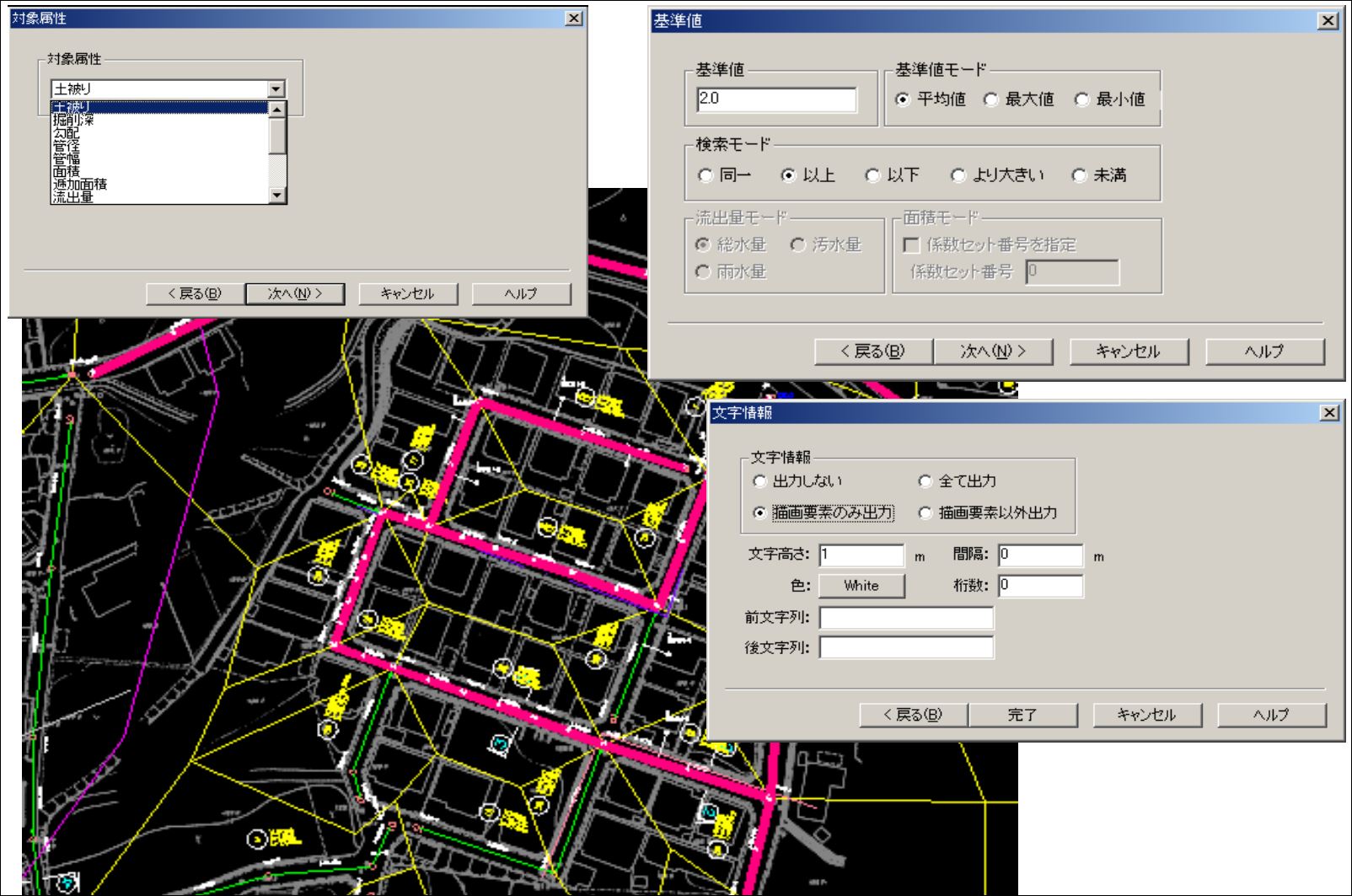1352x896 pixels.
Task: Select the 以下 search mode option
Action: (874, 174)
